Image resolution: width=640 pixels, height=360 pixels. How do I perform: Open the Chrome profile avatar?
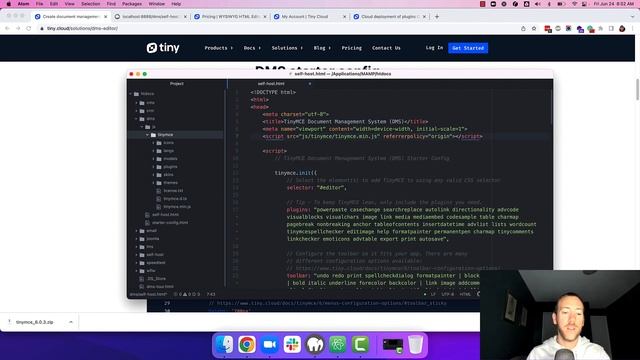point(622,29)
